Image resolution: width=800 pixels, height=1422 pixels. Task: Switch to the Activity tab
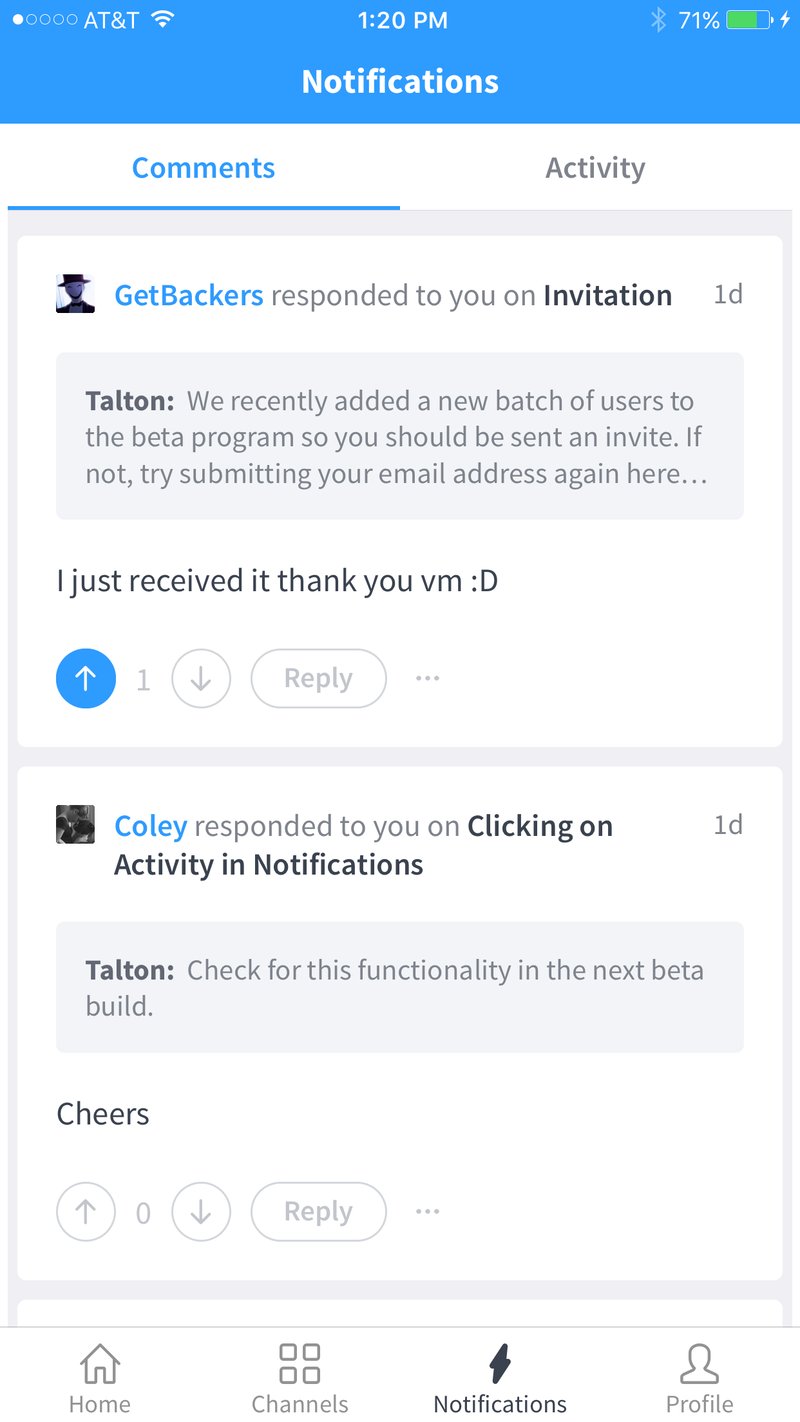pyautogui.click(x=595, y=167)
